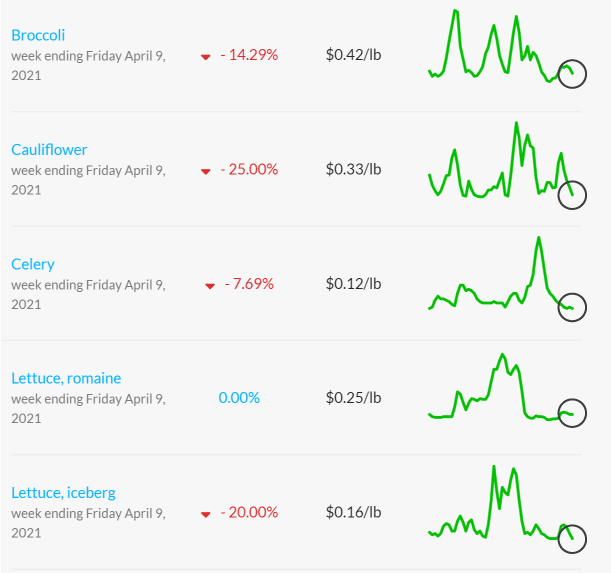The height and width of the screenshot is (573, 611).
Task: Click the Broccoli price trend chart
Action: click(507, 49)
